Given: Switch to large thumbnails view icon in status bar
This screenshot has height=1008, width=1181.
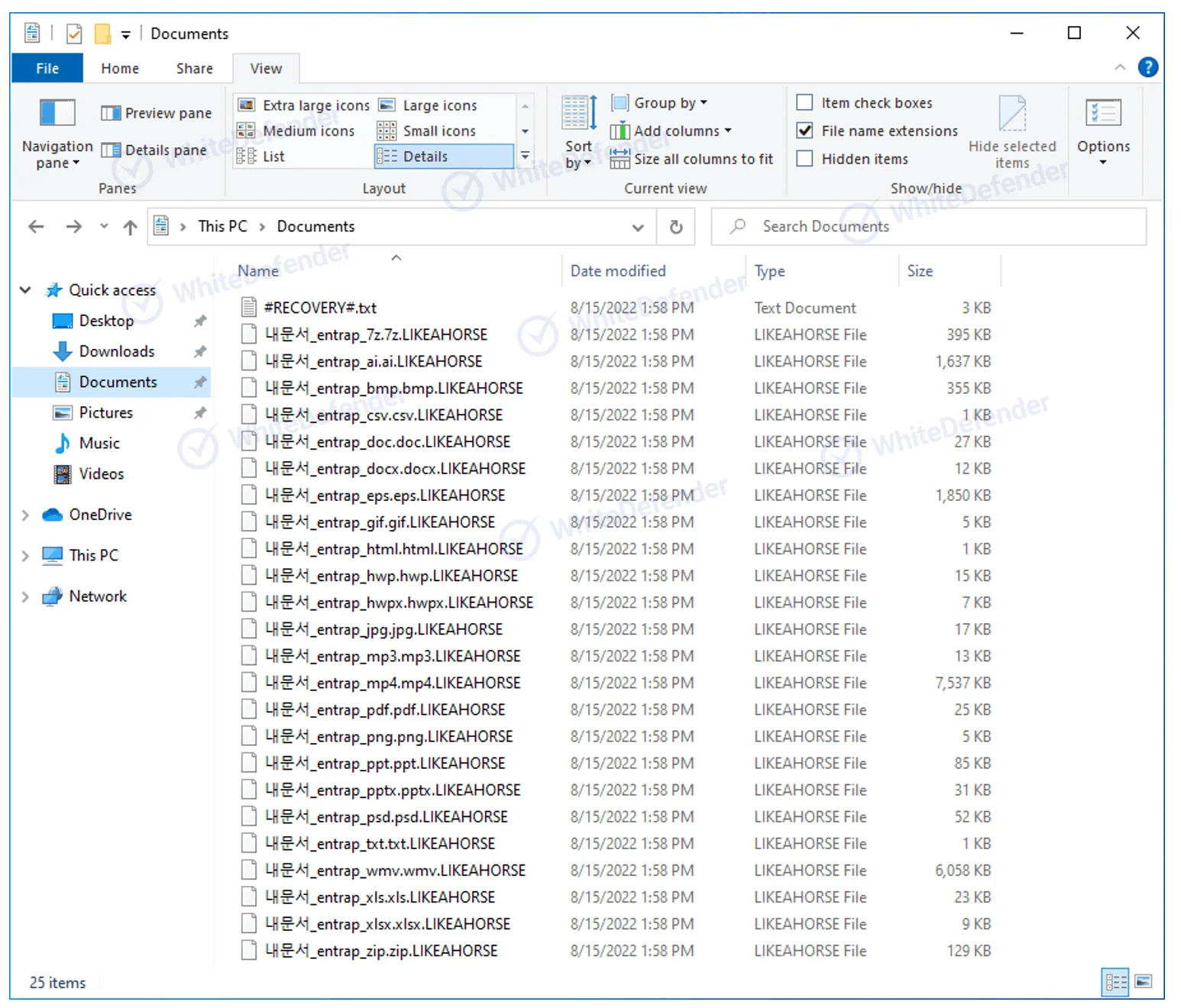Looking at the screenshot, I should click(x=1144, y=981).
